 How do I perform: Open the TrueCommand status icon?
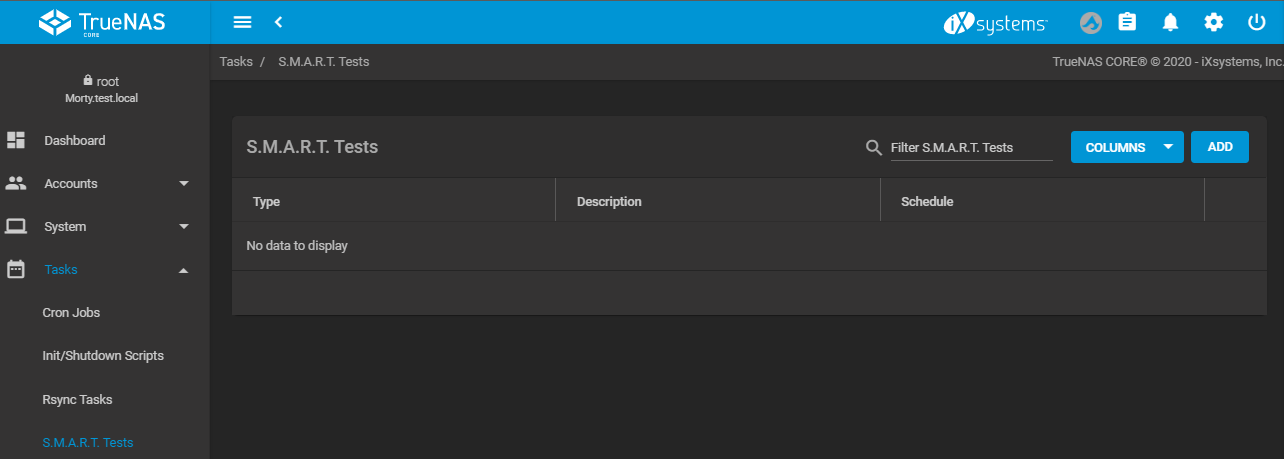pyautogui.click(x=1091, y=22)
